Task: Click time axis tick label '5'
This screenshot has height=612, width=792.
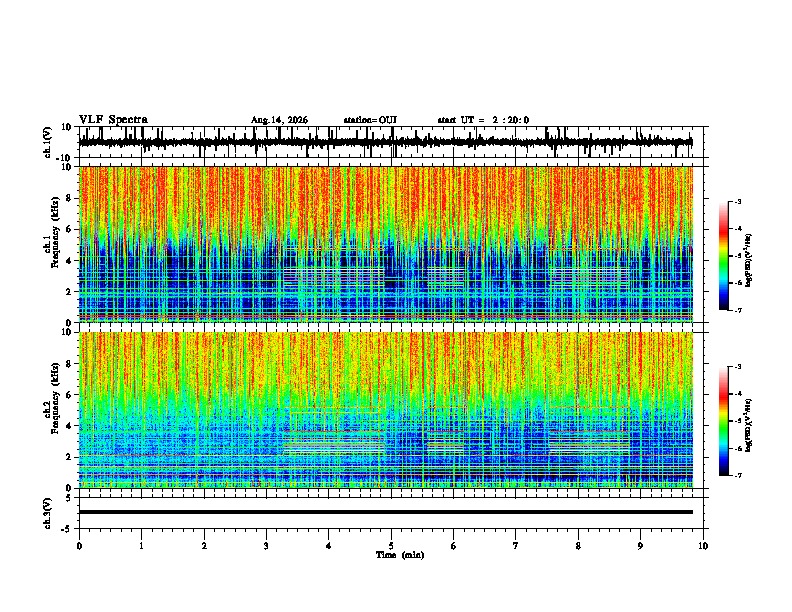Action: [391, 546]
